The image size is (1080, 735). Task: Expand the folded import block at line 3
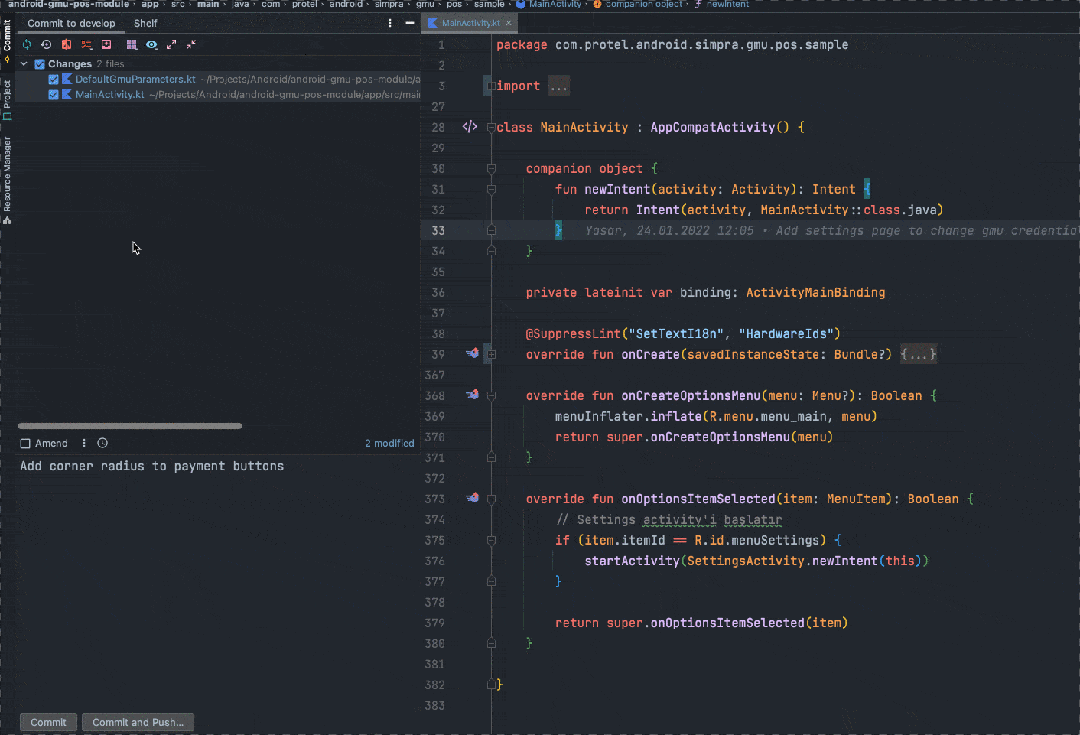[491, 86]
